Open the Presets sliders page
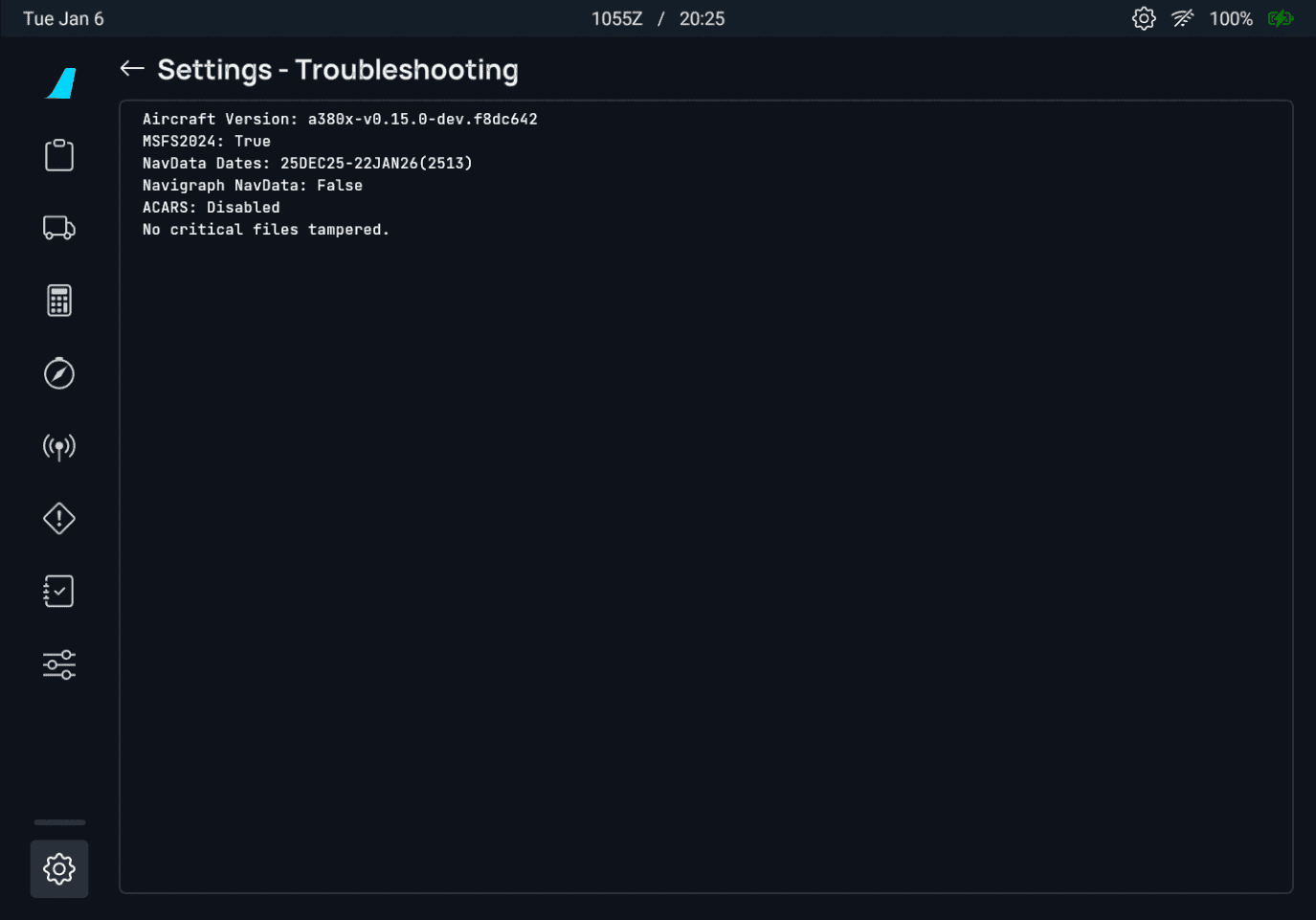 [x=59, y=664]
